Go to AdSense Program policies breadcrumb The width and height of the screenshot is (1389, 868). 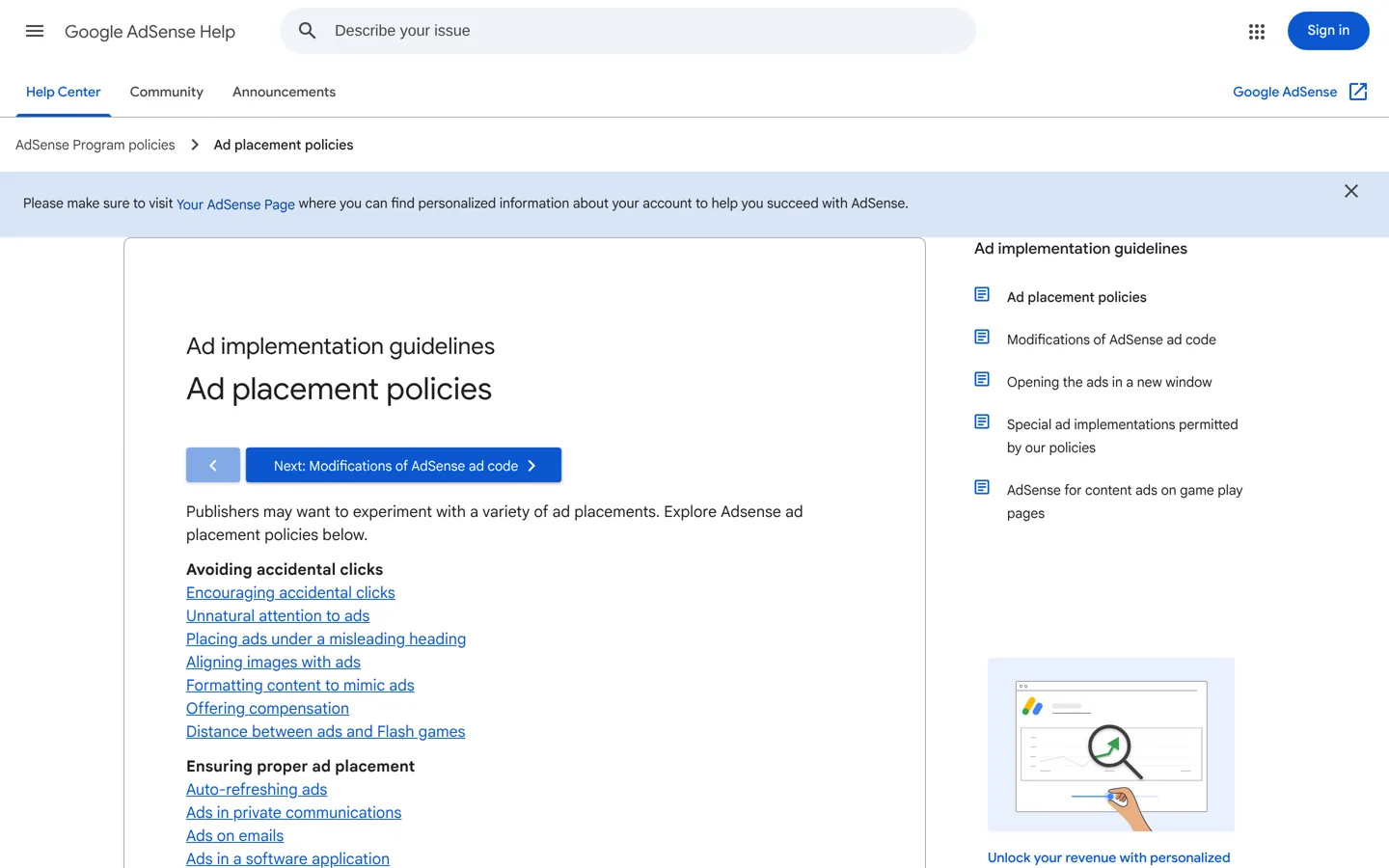[x=95, y=145]
